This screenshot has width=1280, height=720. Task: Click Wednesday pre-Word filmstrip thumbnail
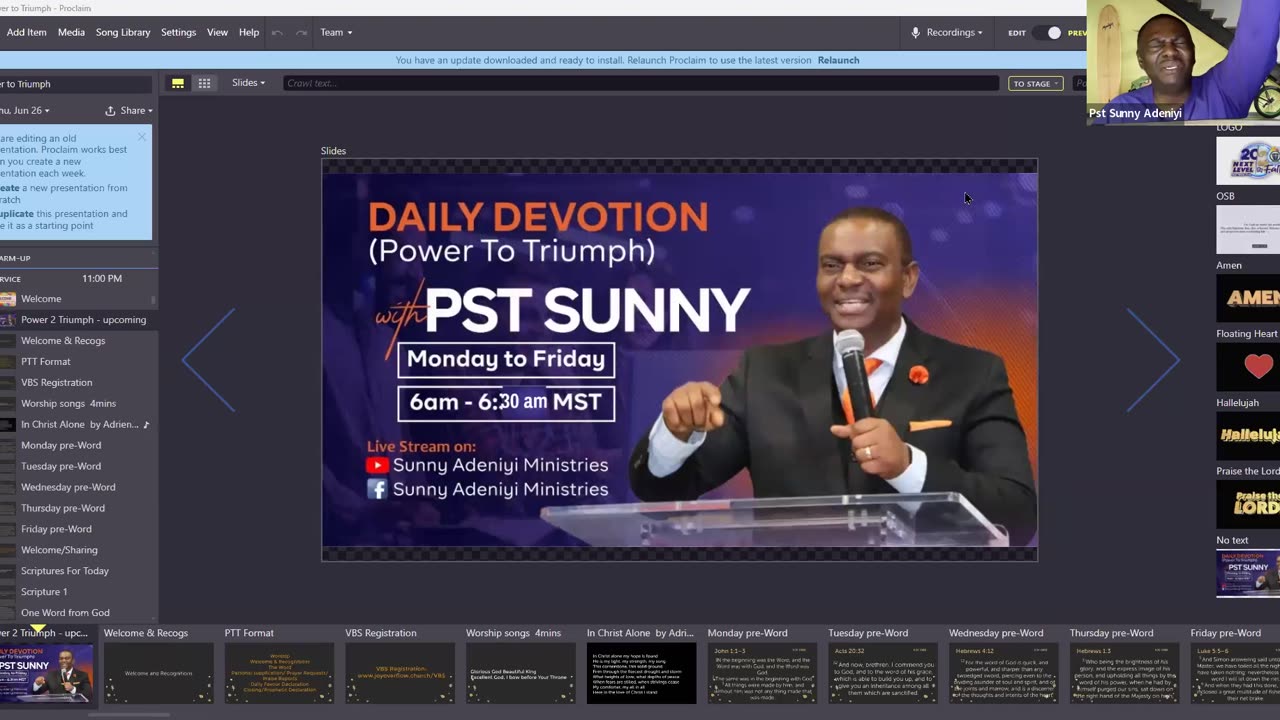pos(1003,673)
